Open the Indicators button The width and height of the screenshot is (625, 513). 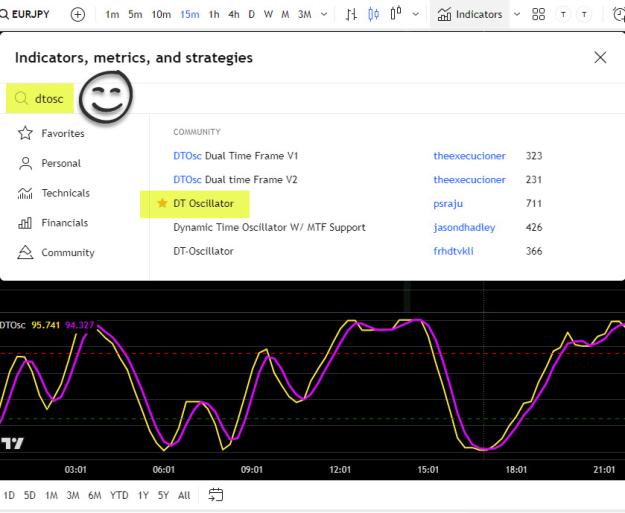[470, 15]
